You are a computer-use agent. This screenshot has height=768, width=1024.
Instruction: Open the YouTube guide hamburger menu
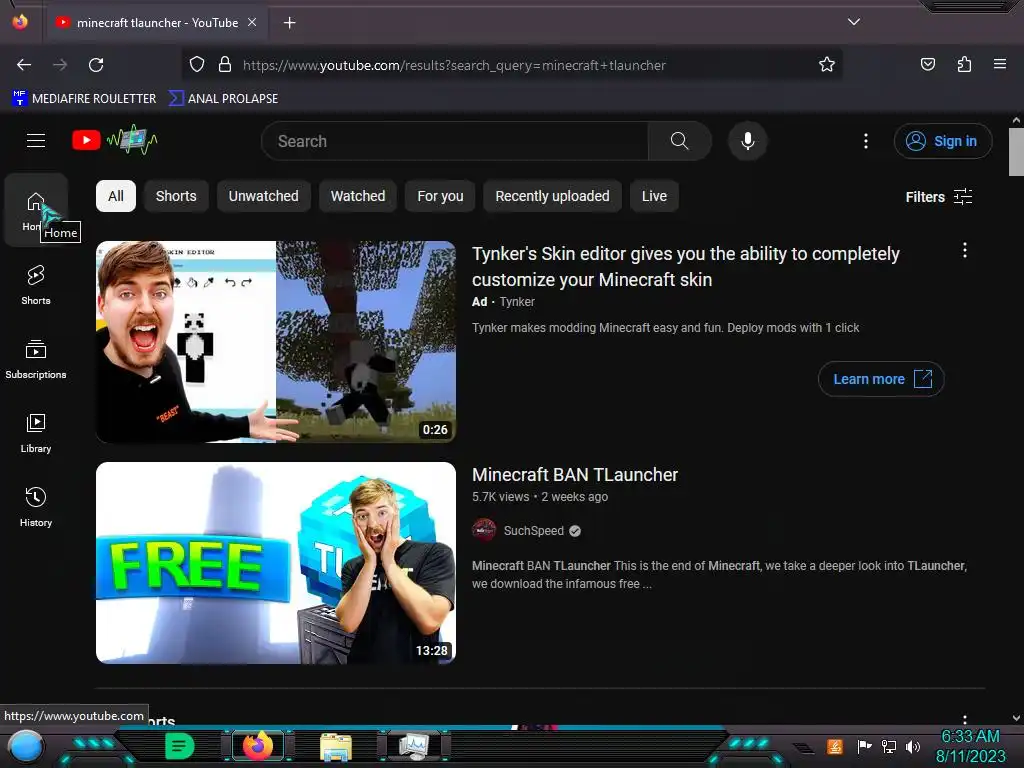(36, 140)
